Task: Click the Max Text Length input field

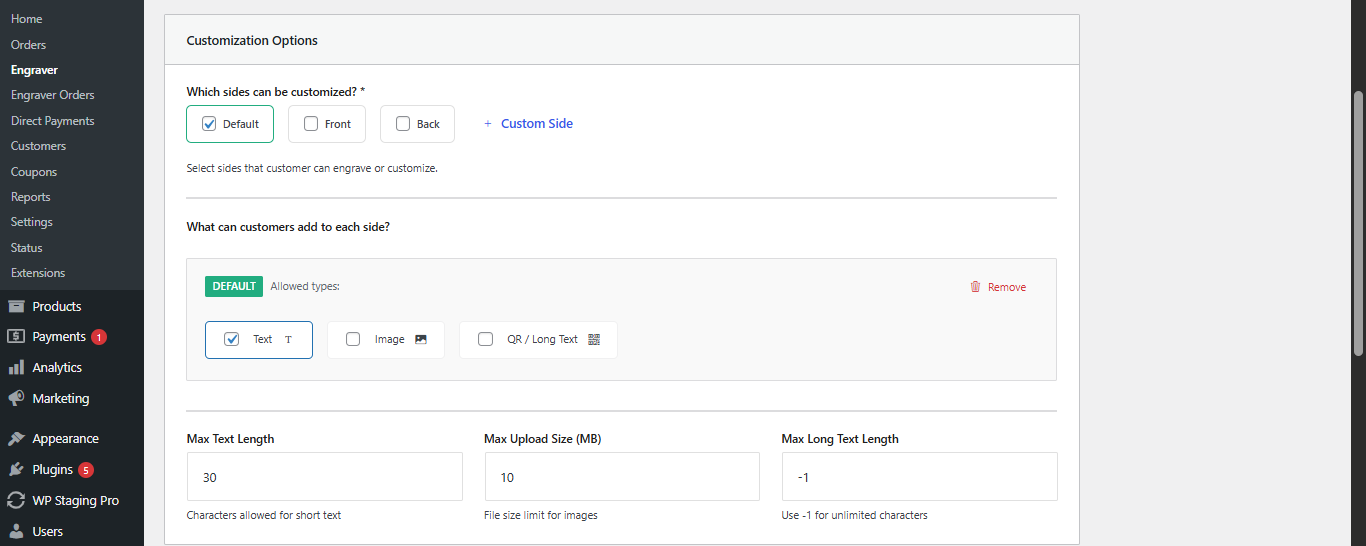Action: 324,477
